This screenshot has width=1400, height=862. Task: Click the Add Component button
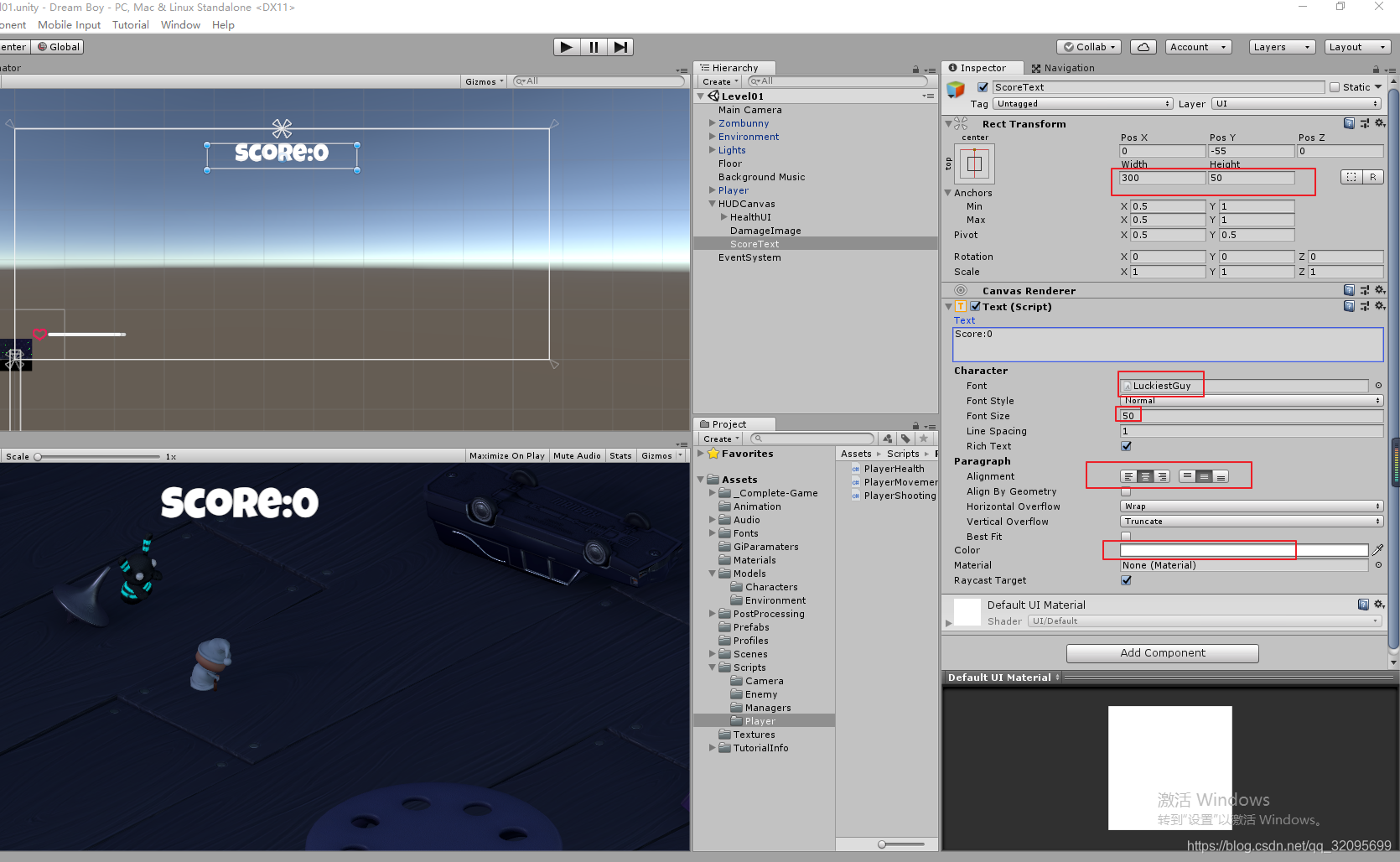(x=1162, y=653)
